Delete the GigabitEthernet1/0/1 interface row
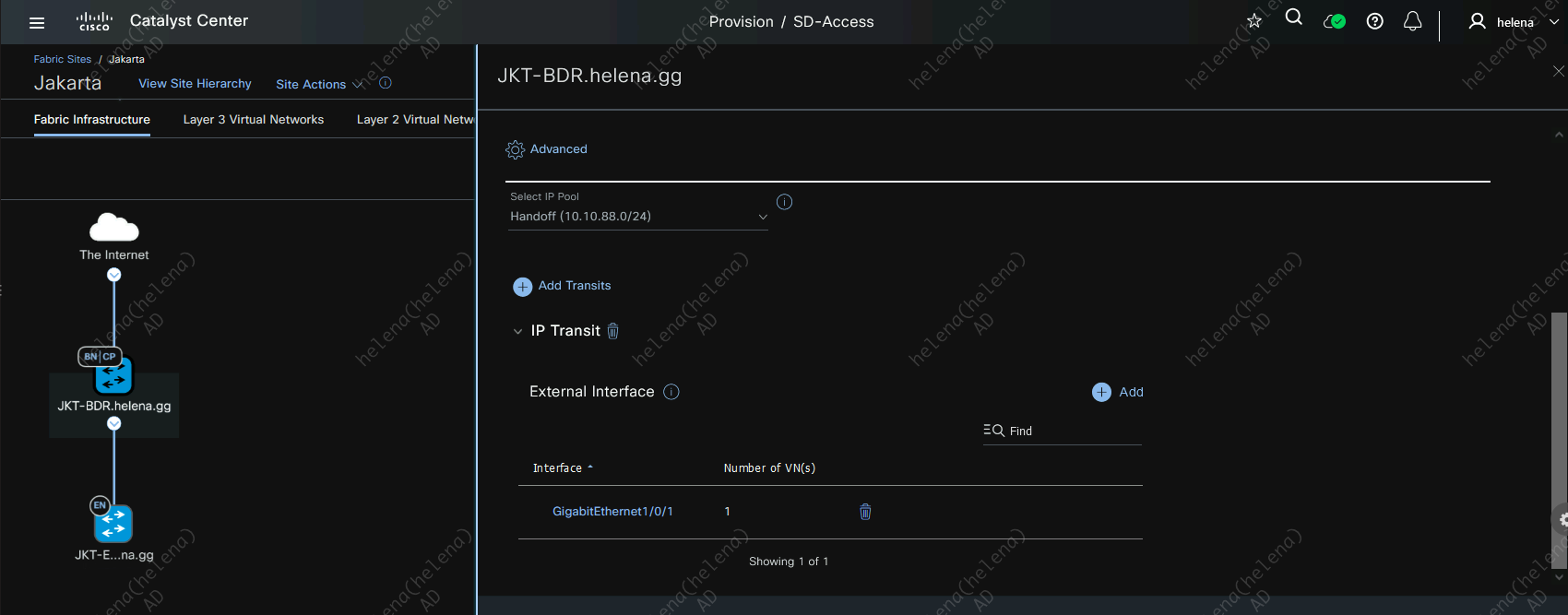The width and height of the screenshot is (1568, 615). (865, 512)
